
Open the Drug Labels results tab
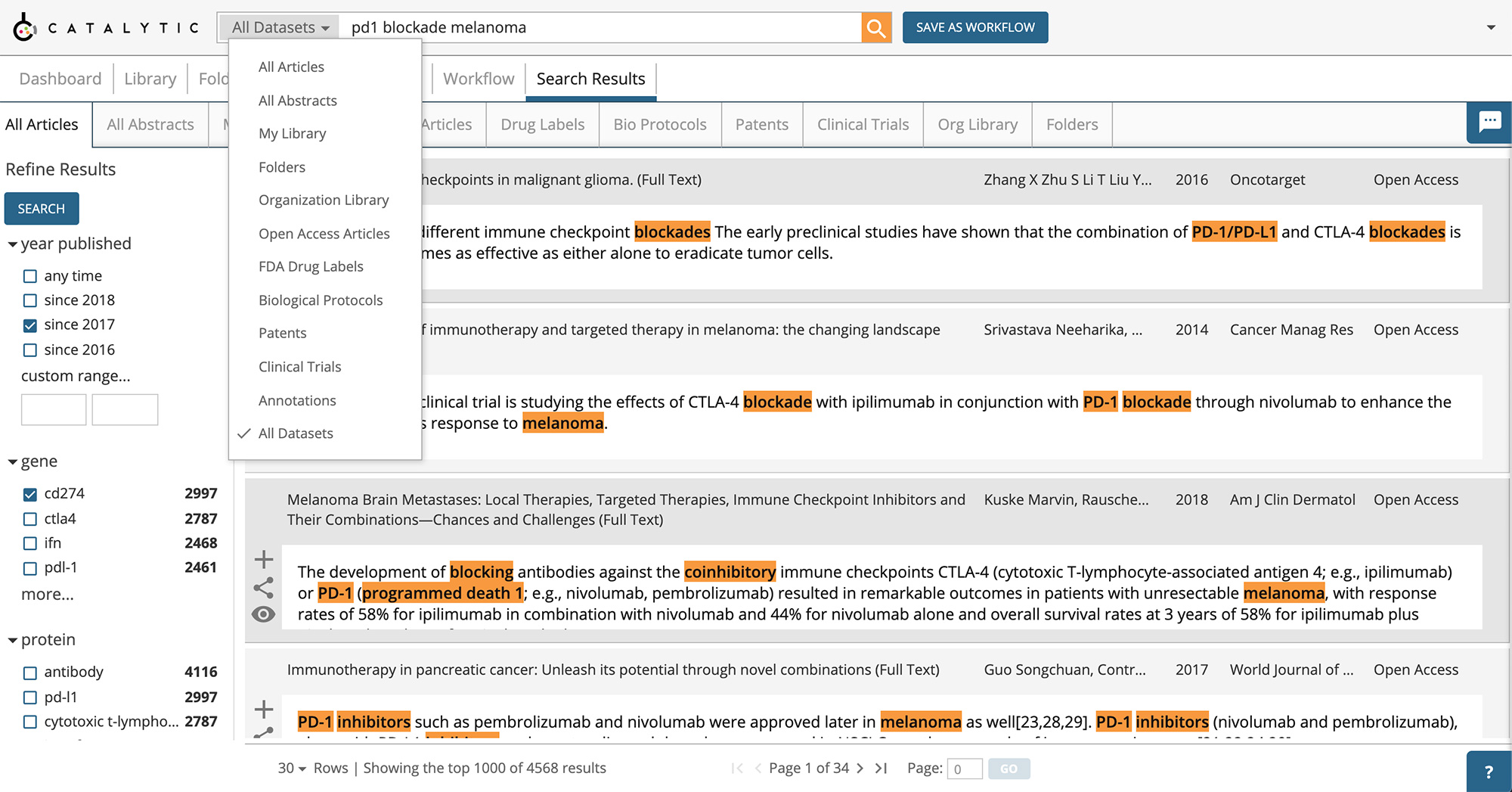click(x=543, y=125)
